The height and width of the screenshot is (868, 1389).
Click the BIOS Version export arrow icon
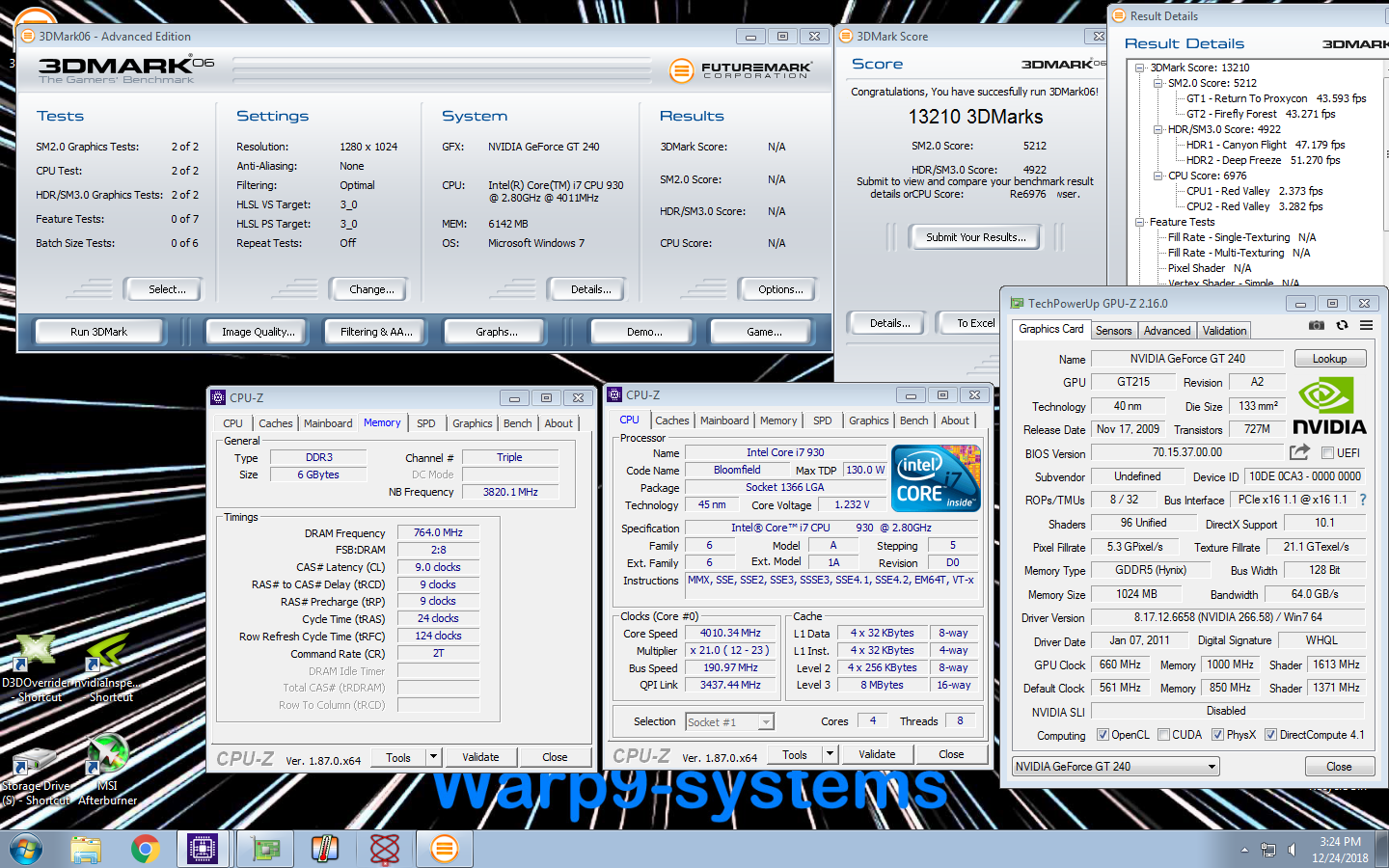(1299, 451)
